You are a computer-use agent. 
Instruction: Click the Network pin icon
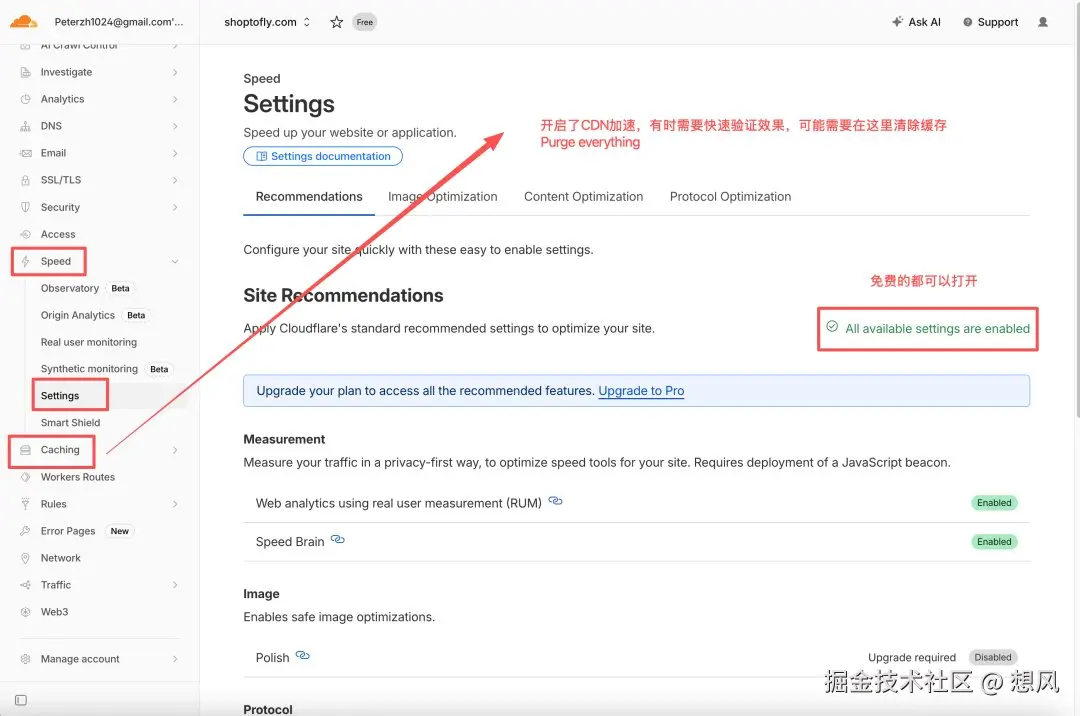coord(25,558)
